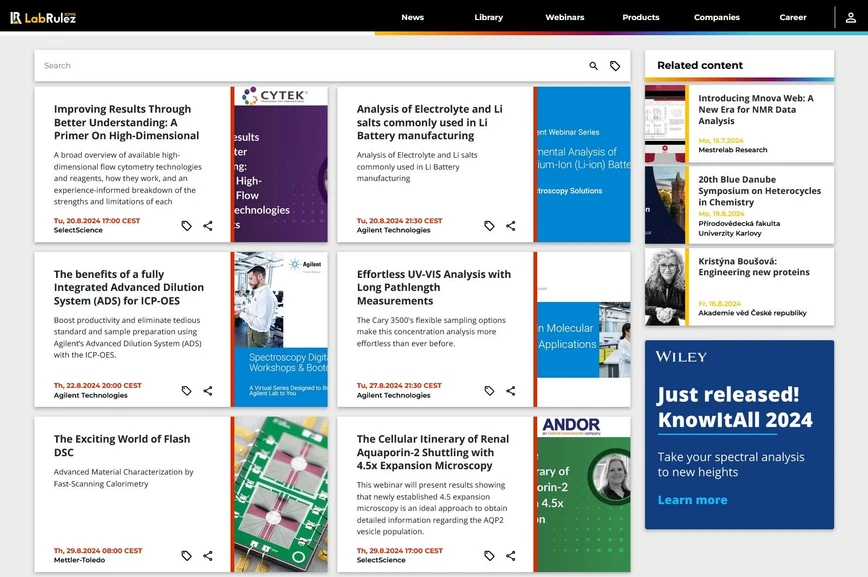
Task: Click the Agilent Spectroscopy Digital Workshops thumbnail
Action: (281, 329)
